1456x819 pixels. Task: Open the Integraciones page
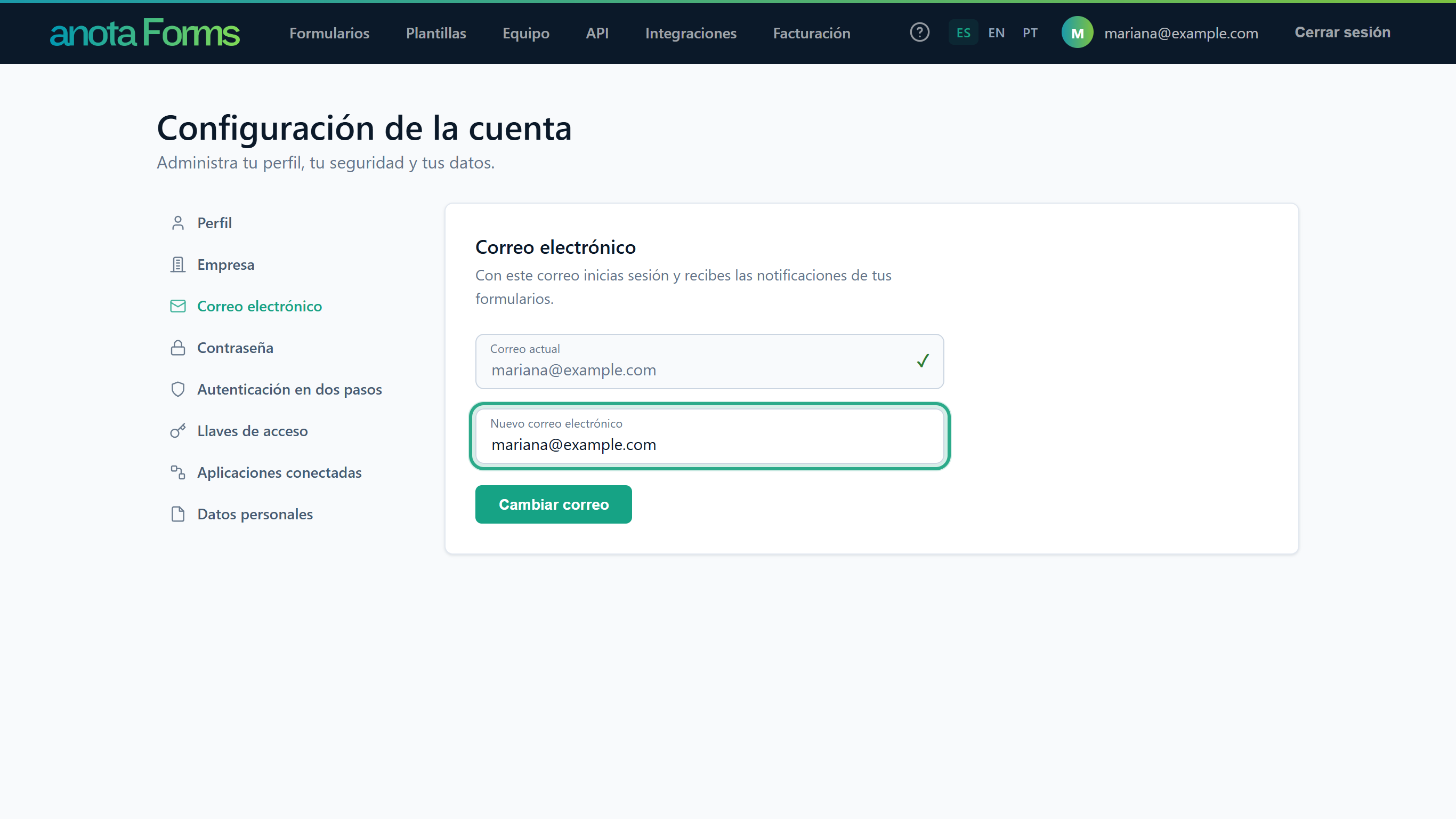click(x=691, y=34)
